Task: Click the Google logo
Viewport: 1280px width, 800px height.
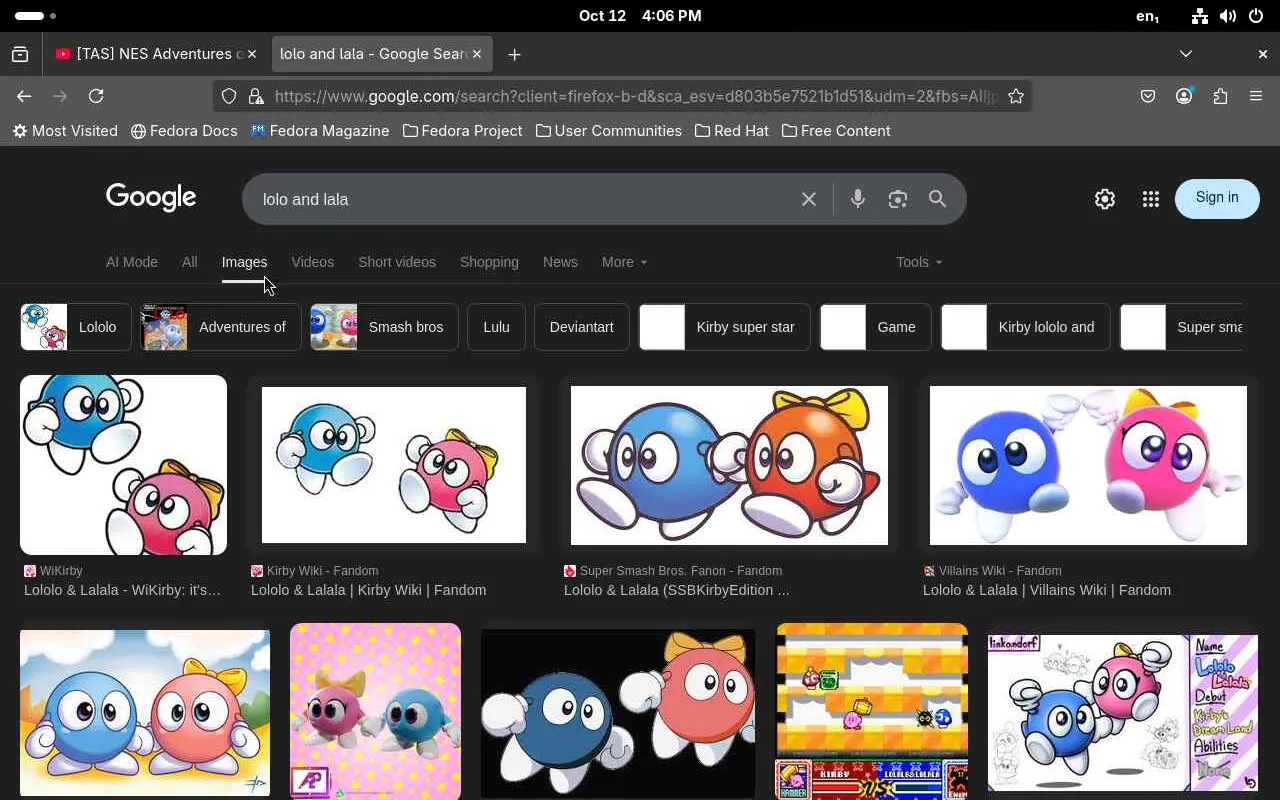Action: pyautogui.click(x=151, y=198)
